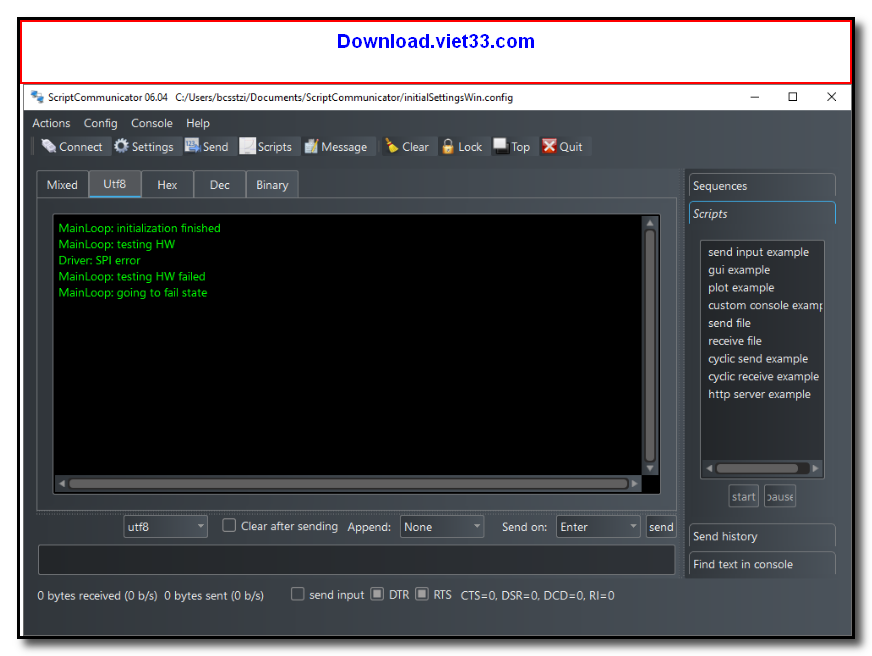
Task: Open the Send on dropdown showing Enter
Action: coord(598,526)
